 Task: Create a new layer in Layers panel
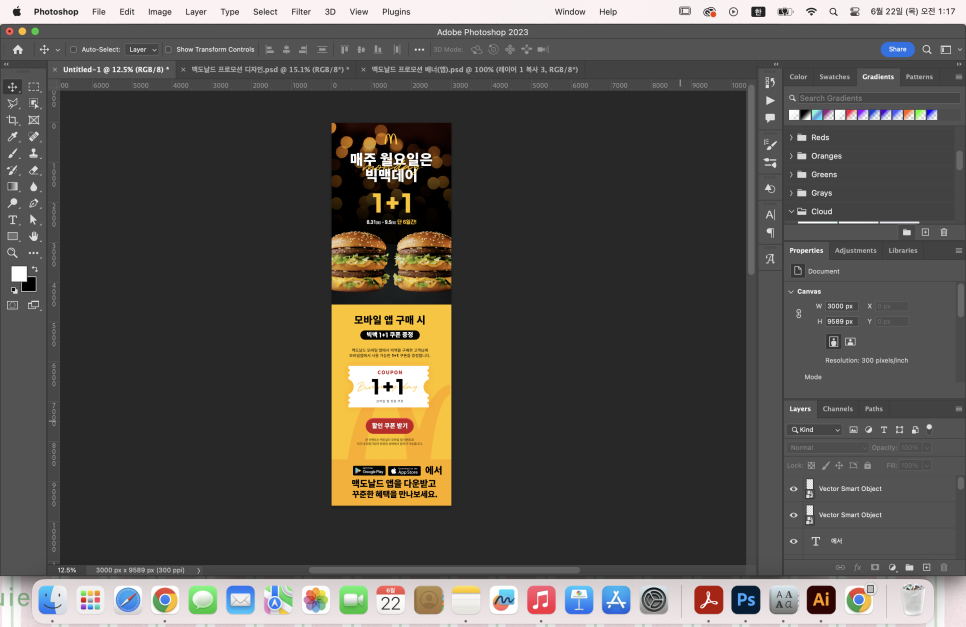(x=926, y=567)
